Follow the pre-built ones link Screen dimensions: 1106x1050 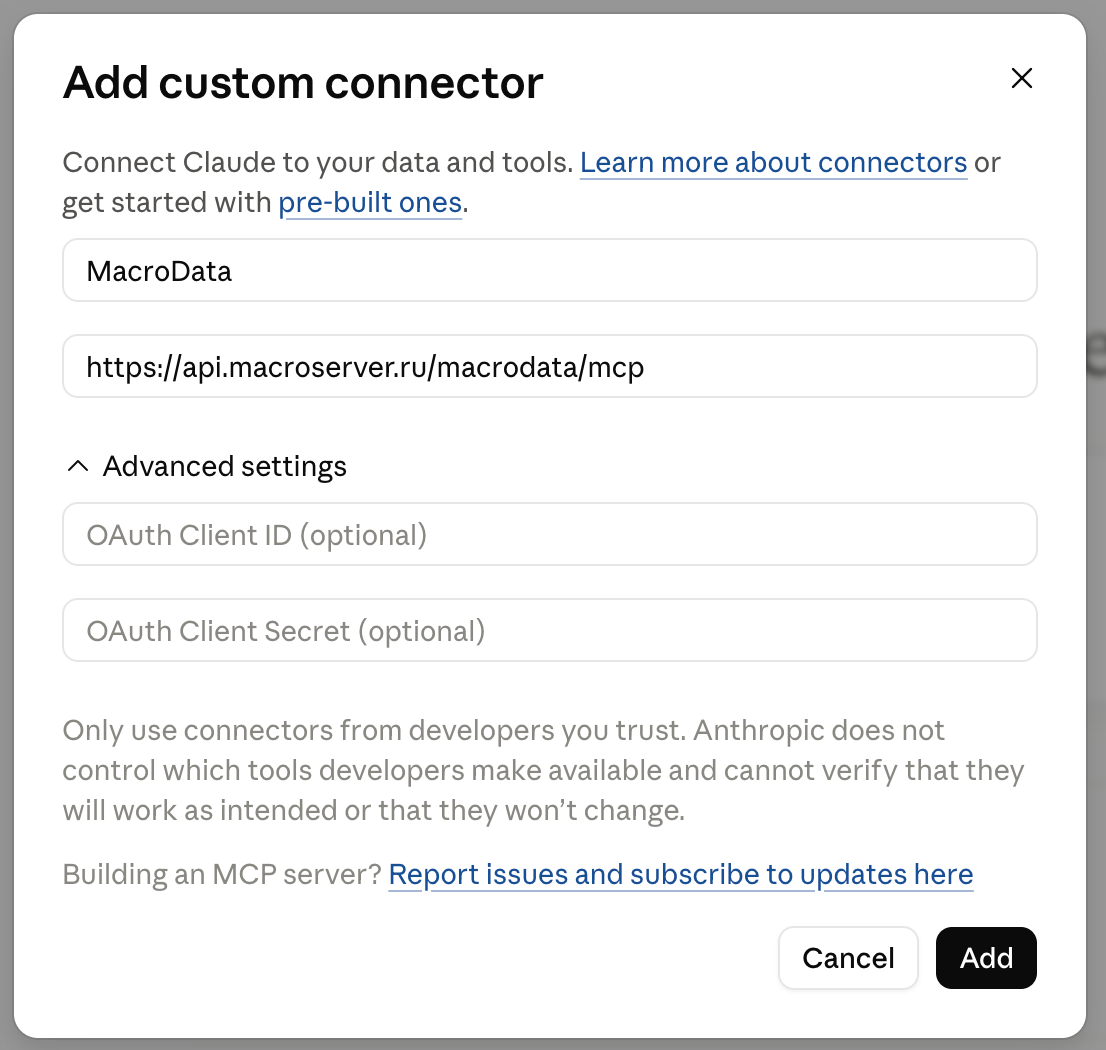point(370,202)
